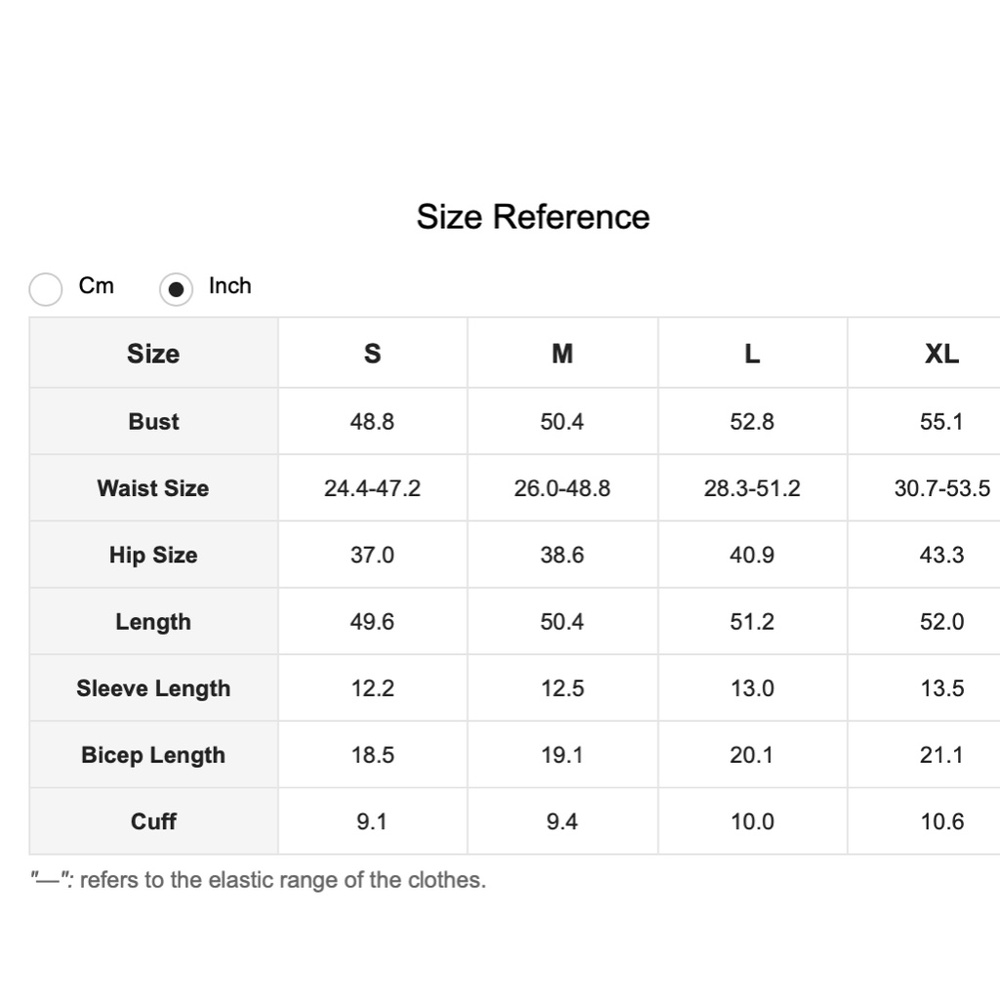Click the 24.4-47.2 waist value for S

(372, 488)
